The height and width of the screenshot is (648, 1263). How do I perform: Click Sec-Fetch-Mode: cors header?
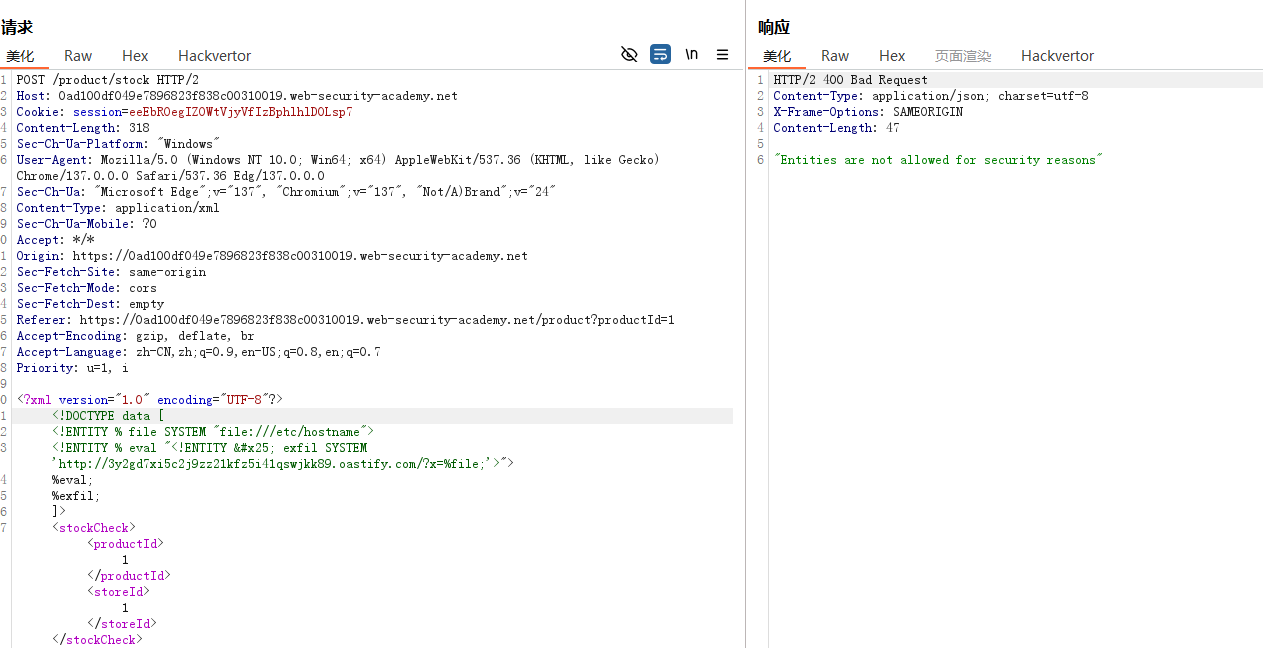tap(86, 288)
